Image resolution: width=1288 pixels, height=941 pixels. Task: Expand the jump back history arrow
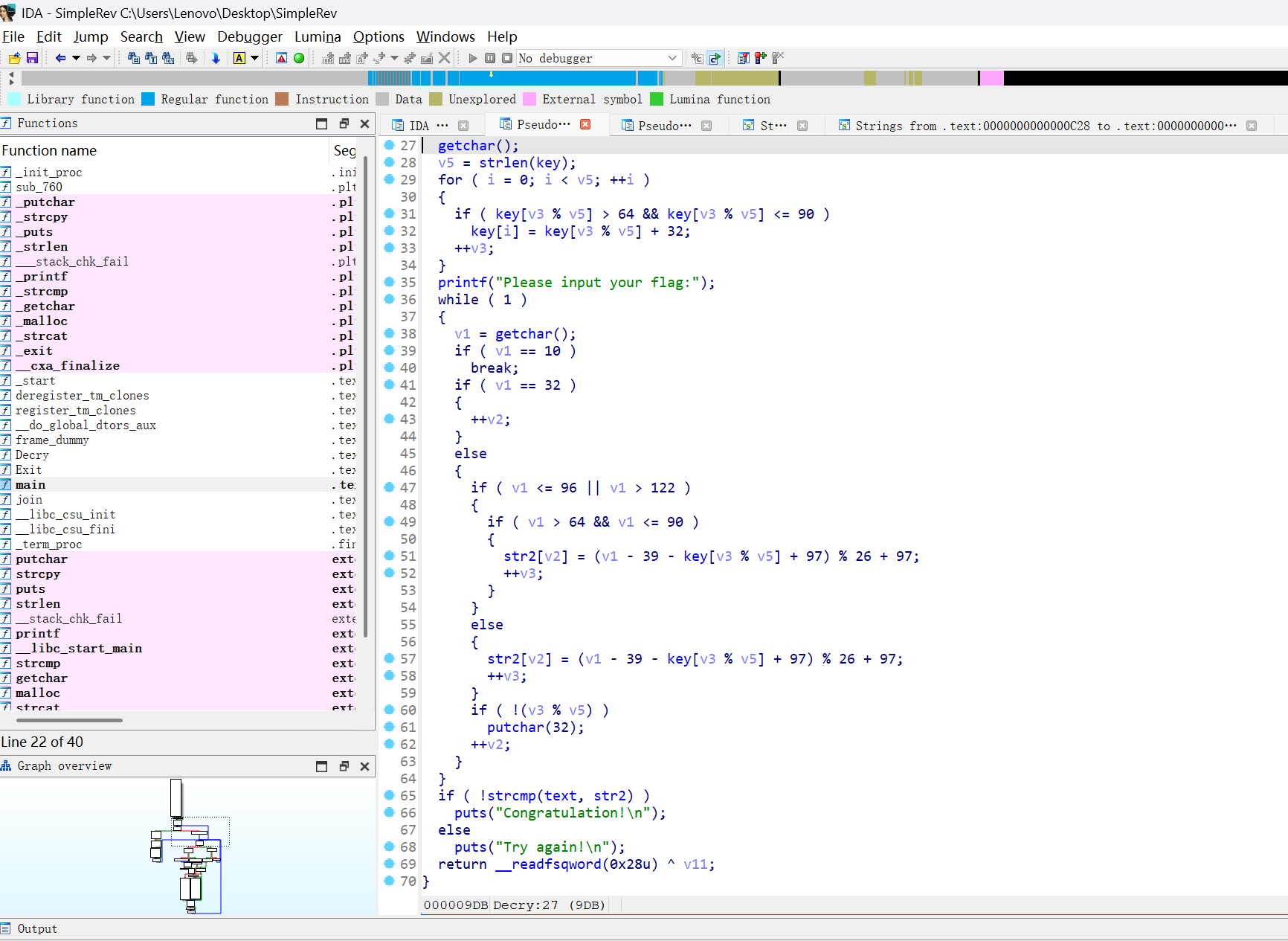click(76, 58)
